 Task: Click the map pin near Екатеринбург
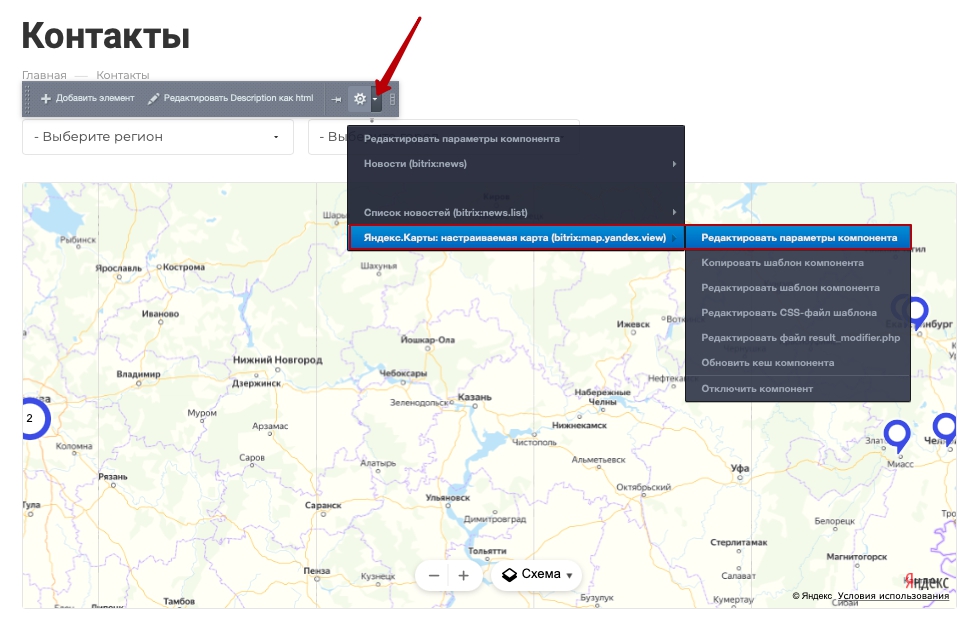coord(916,311)
